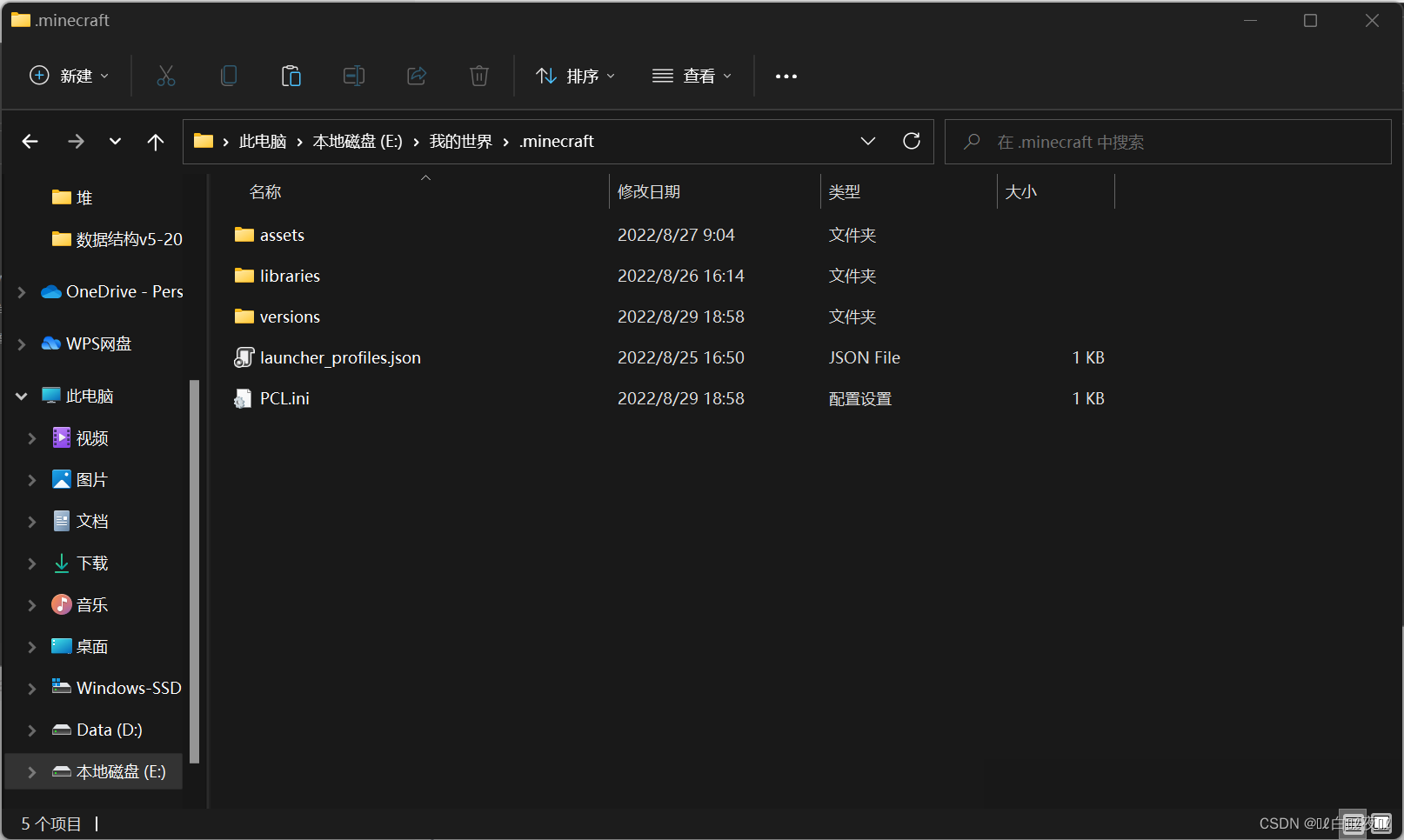Click the Share icon in toolbar
This screenshot has width=1404, height=840.
(x=417, y=76)
